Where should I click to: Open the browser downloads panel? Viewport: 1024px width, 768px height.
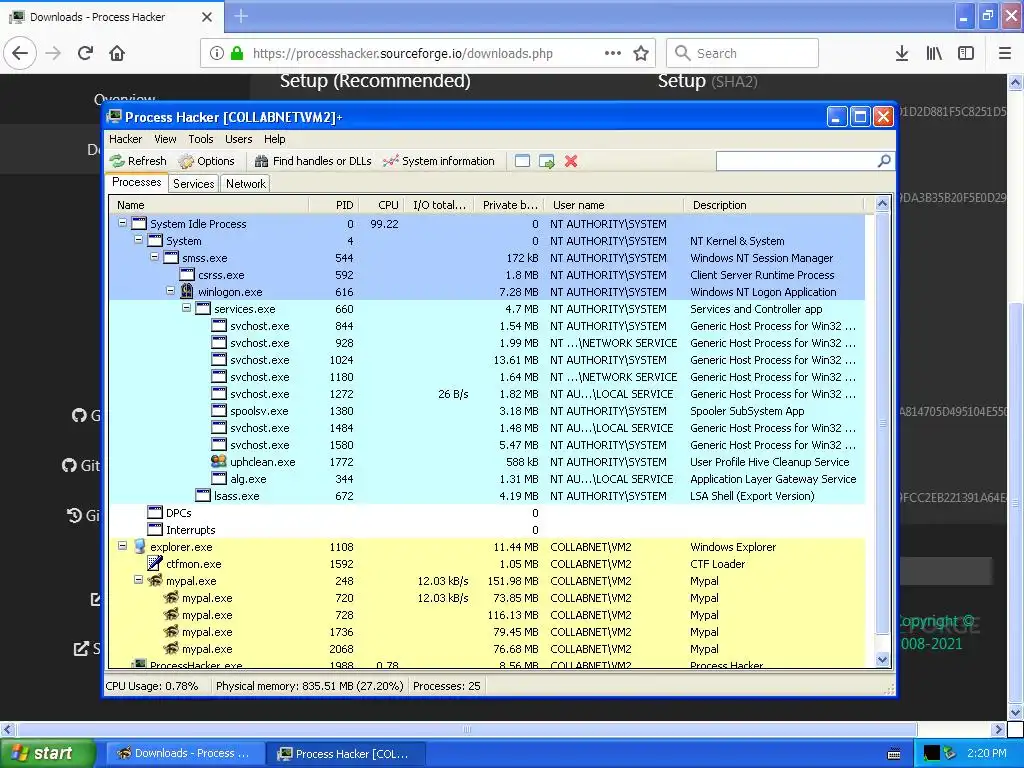pos(902,53)
